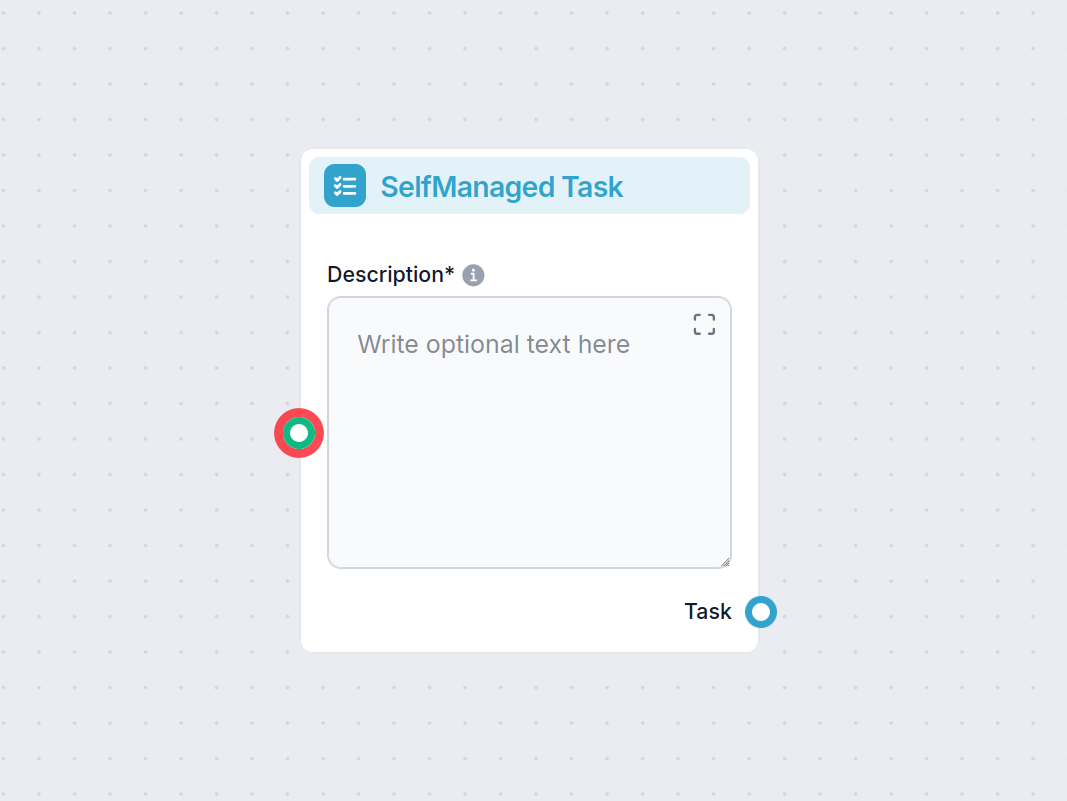1067x801 pixels.
Task: Click the white center of Task output port
Action: pyautogui.click(x=761, y=612)
